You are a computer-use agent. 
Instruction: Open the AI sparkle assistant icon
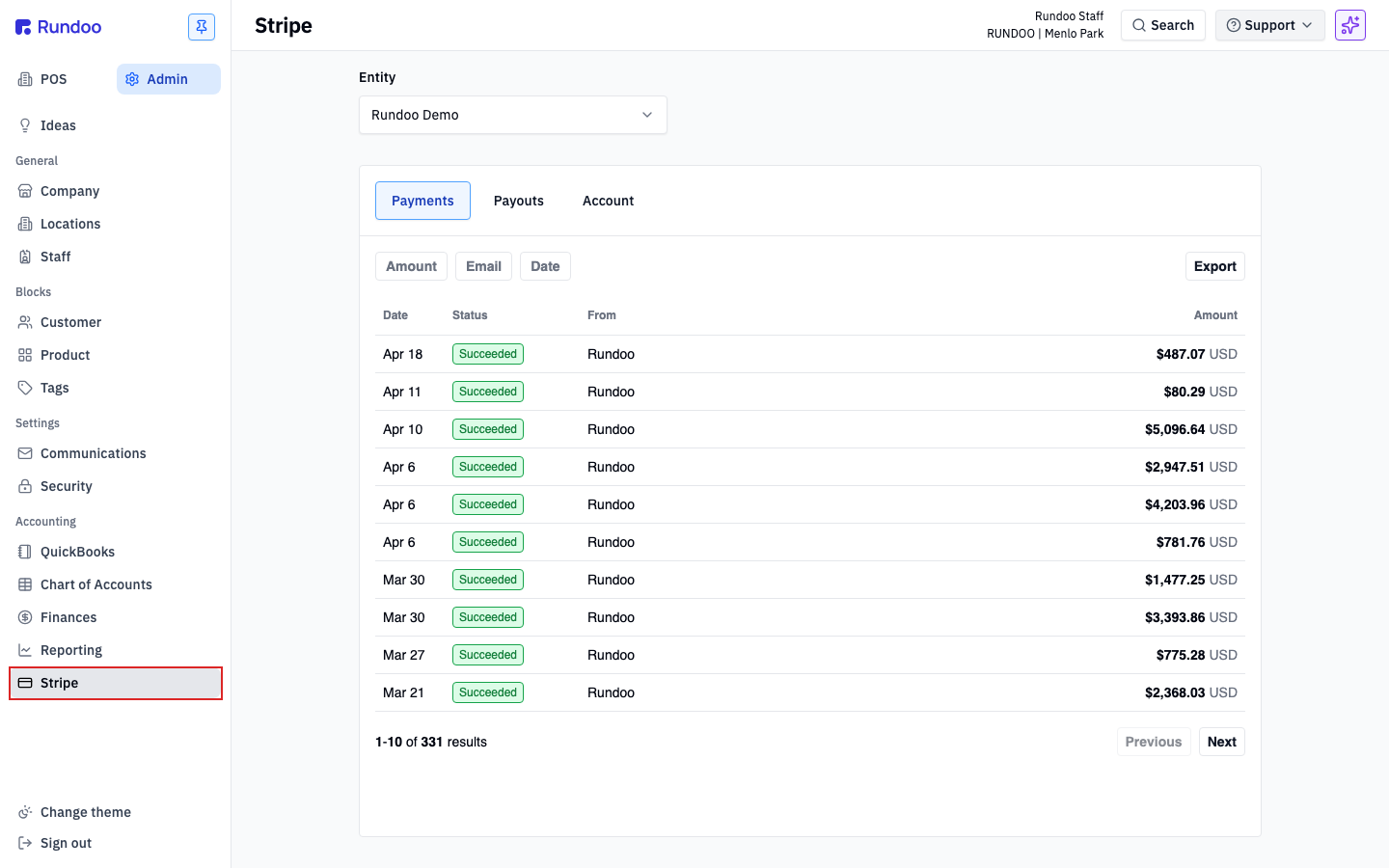point(1350,25)
